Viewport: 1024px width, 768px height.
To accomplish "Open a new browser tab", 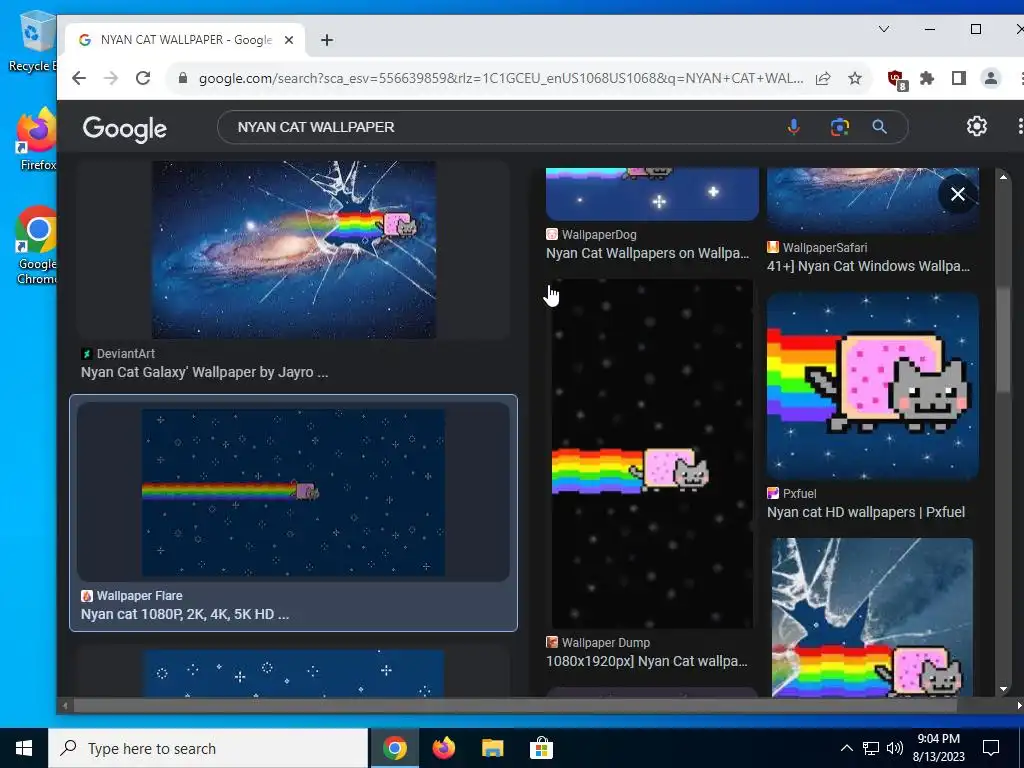I will click(327, 40).
